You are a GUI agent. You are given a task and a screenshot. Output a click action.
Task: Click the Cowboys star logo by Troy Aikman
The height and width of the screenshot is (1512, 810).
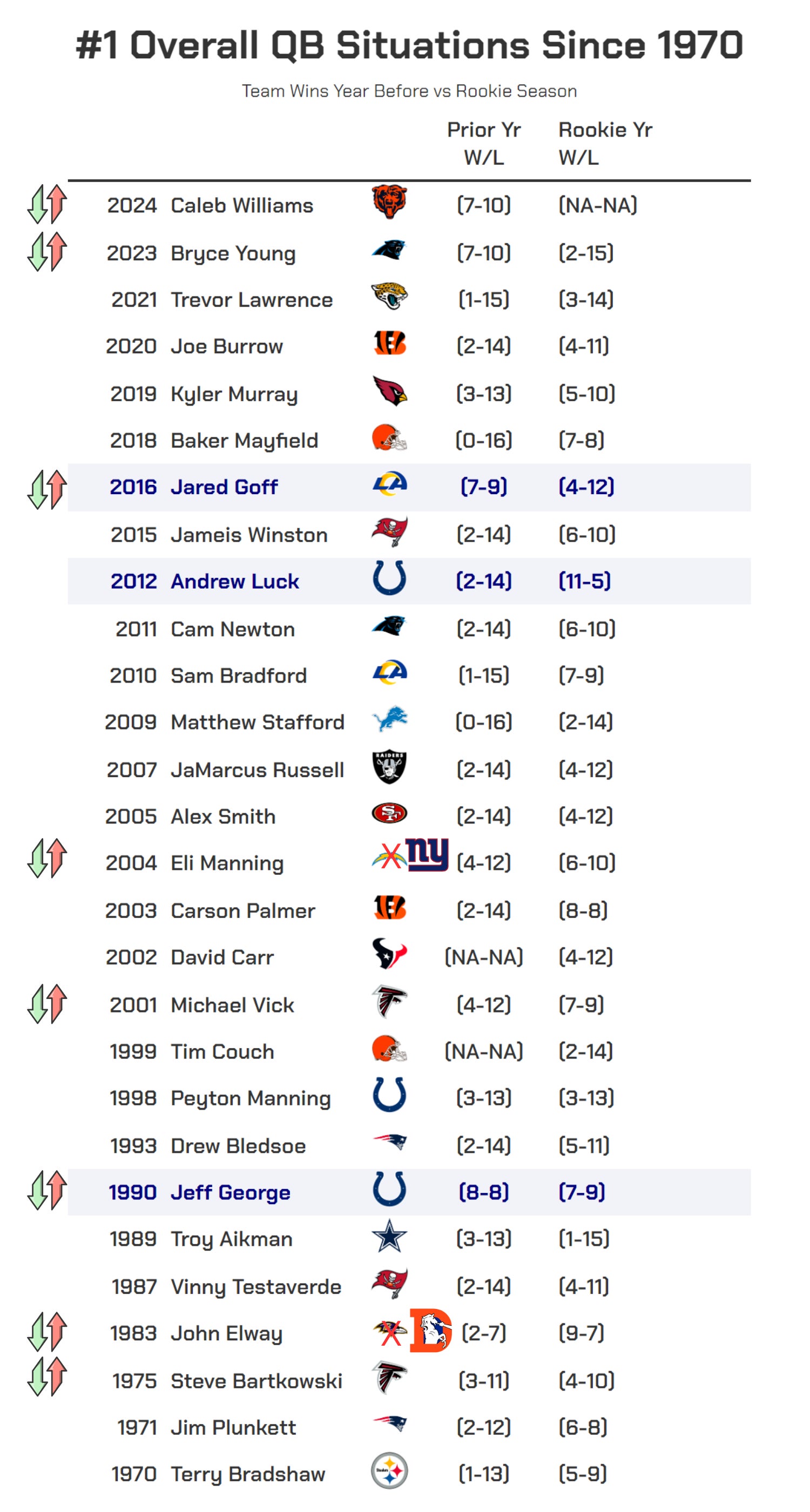point(389,1236)
